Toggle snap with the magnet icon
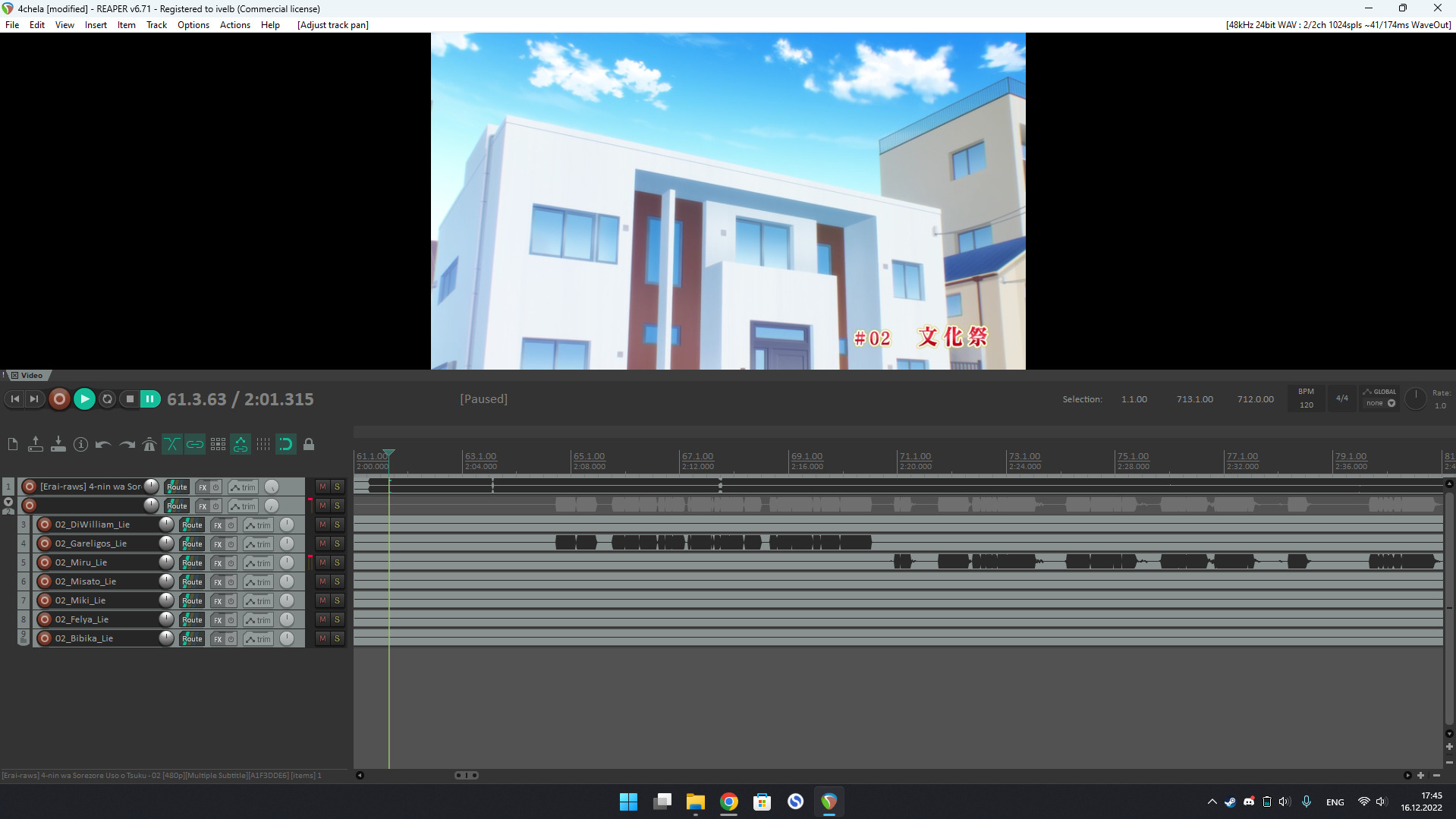 [x=285, y=445]
